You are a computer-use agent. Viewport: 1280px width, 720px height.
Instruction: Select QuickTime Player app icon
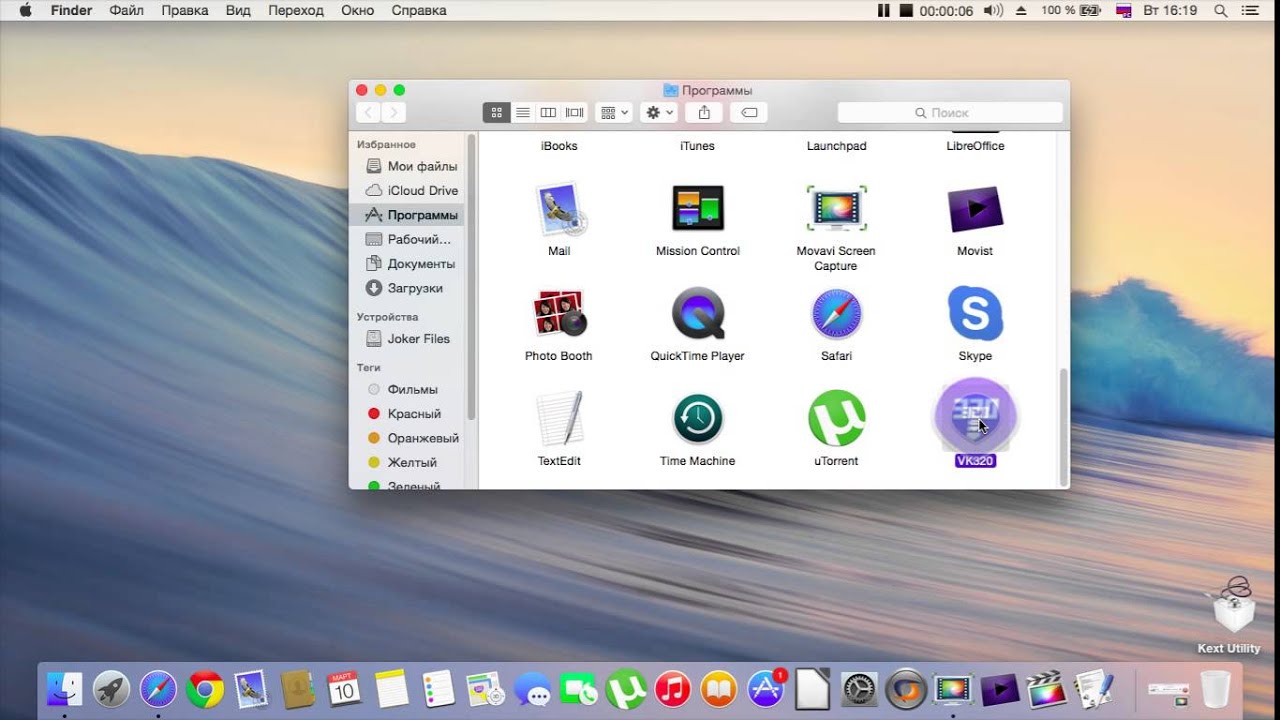pyautogui.click(x=698, y=314)
